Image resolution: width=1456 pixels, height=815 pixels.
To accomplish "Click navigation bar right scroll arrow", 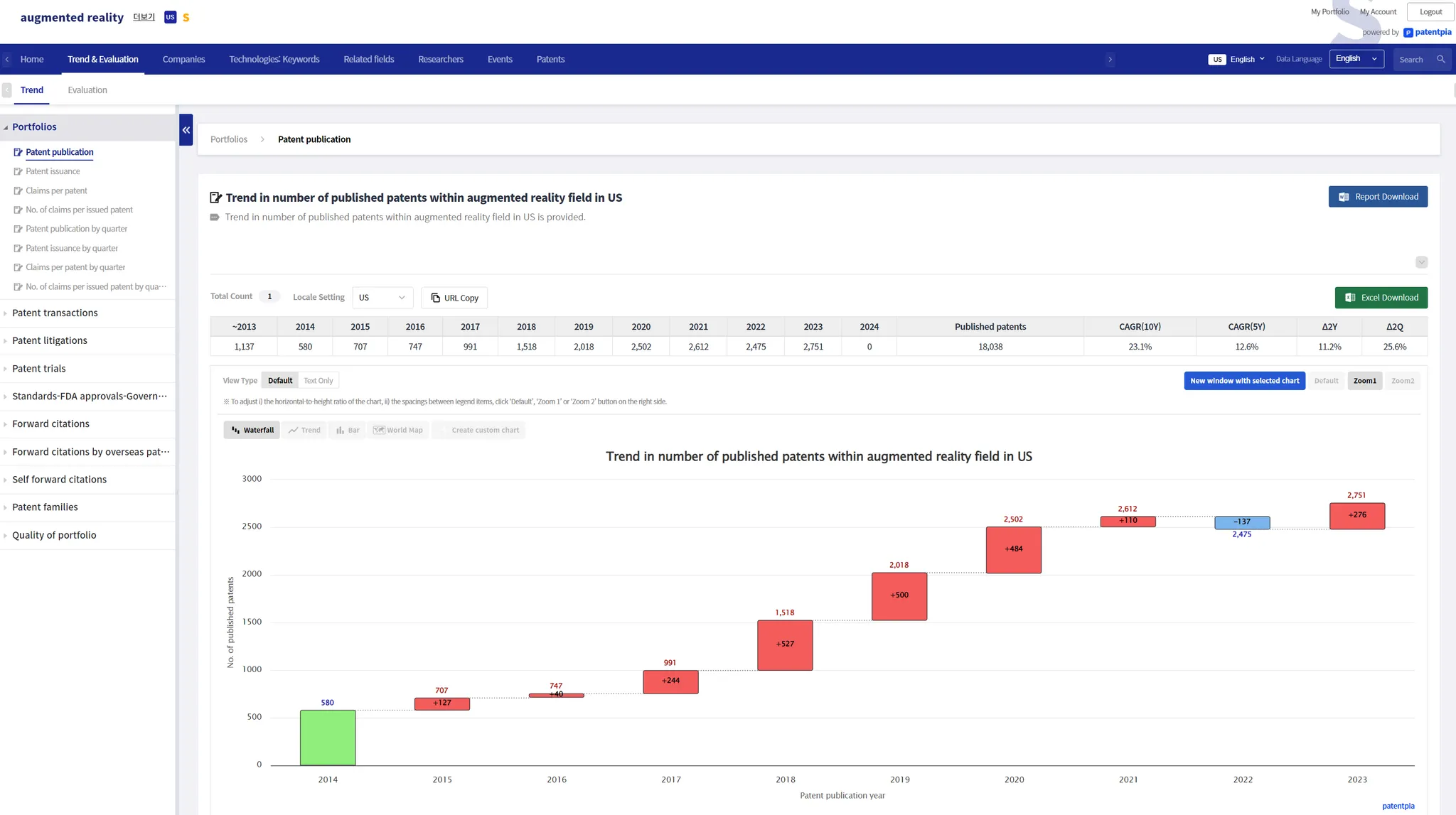I will point(1110,60).
